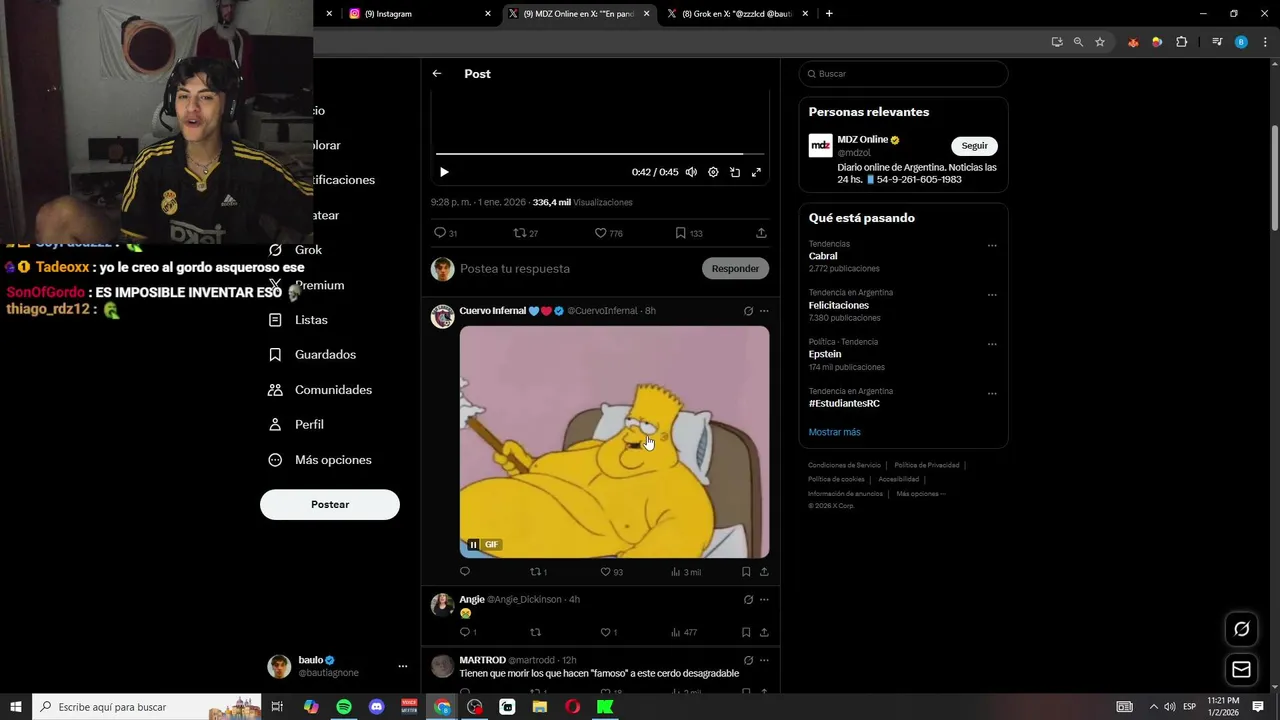Image resolution: width=1280 pixels, height=720 pixels.
Task: Open more options on Cuervo Infernal reply
Action: (764, 311)
